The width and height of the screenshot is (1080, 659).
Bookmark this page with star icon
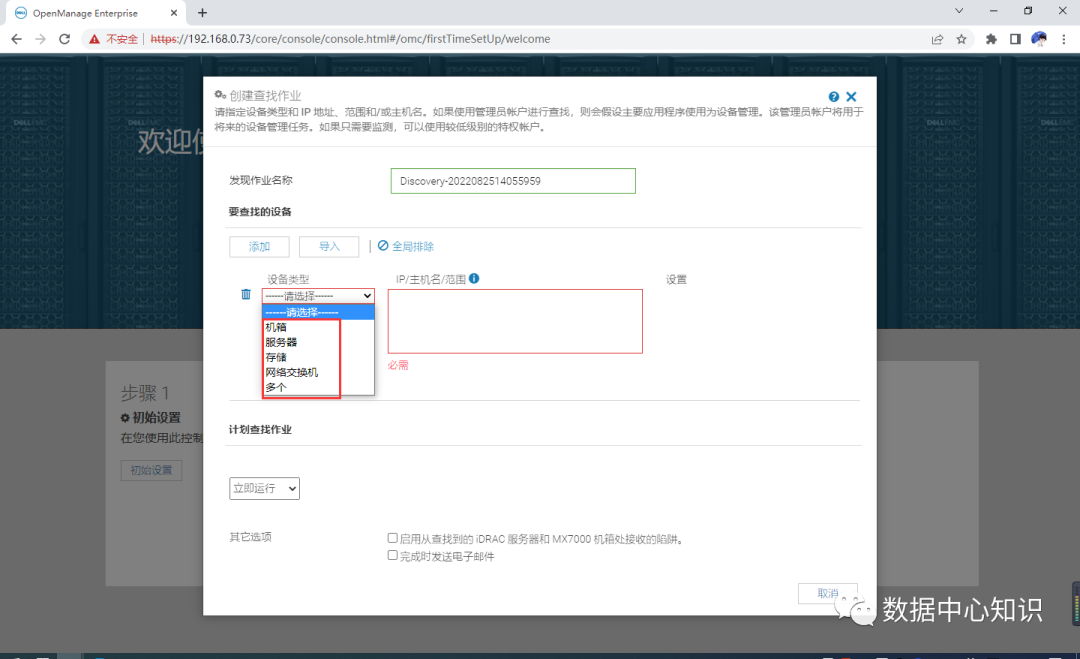[962, 39]
